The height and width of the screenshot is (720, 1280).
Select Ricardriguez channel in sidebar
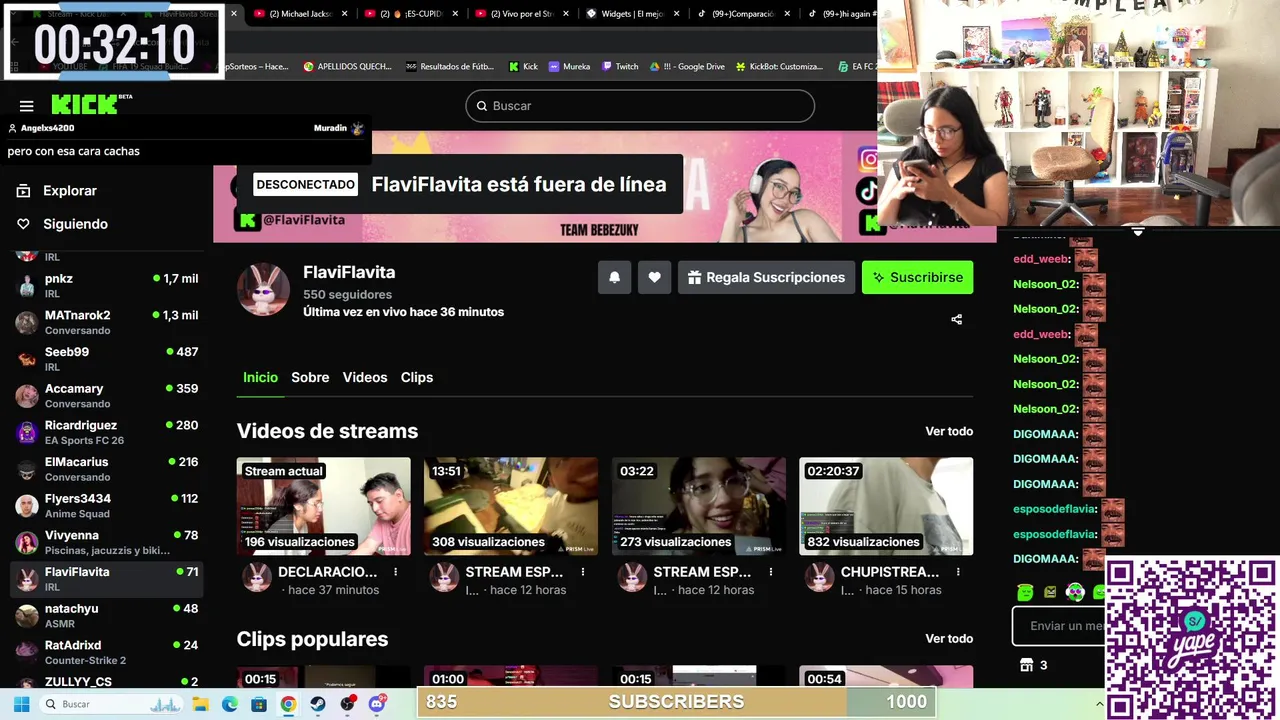pyautogui.click(x=106, y=432)
